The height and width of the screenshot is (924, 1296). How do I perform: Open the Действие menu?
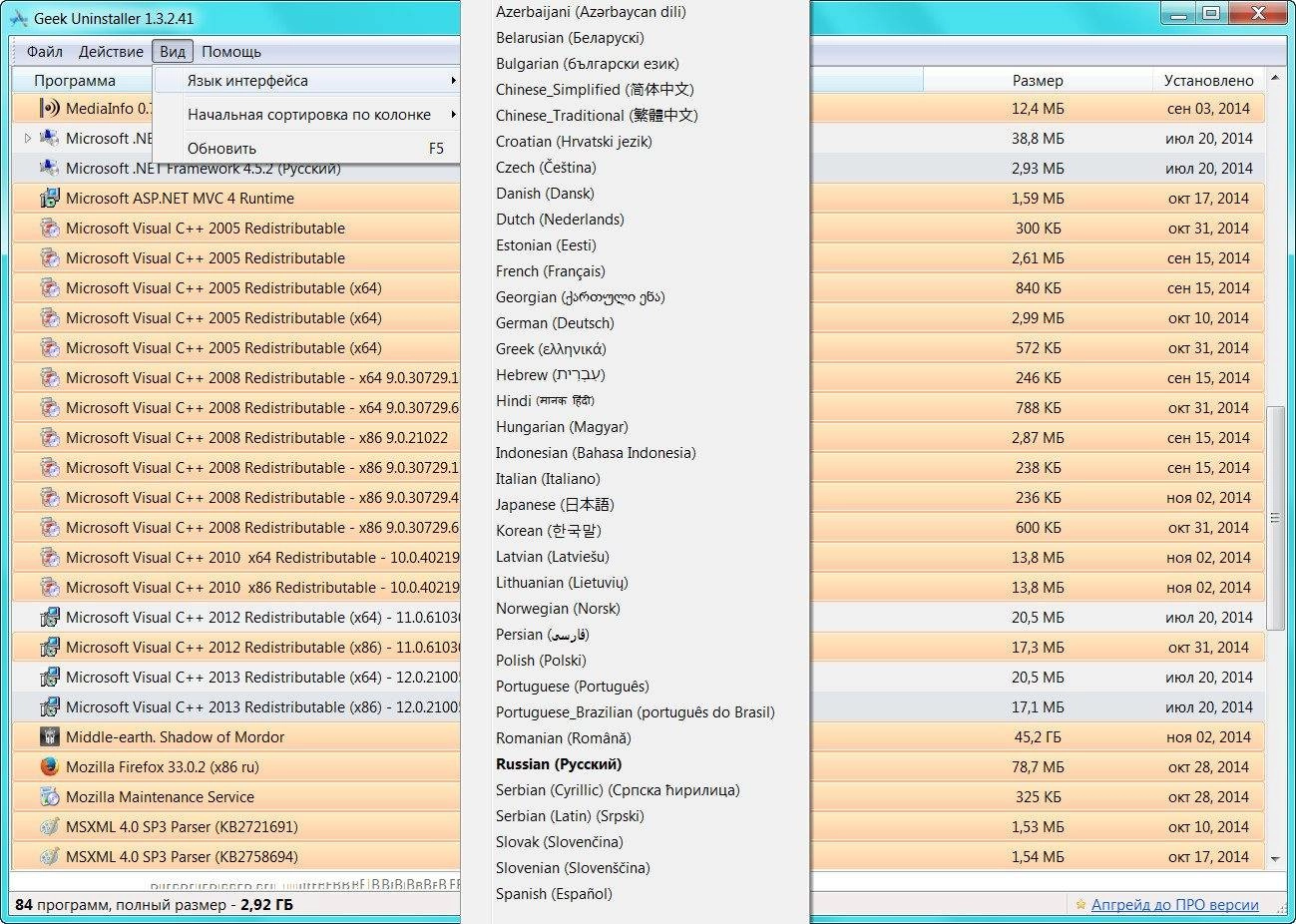coord(111,51)
